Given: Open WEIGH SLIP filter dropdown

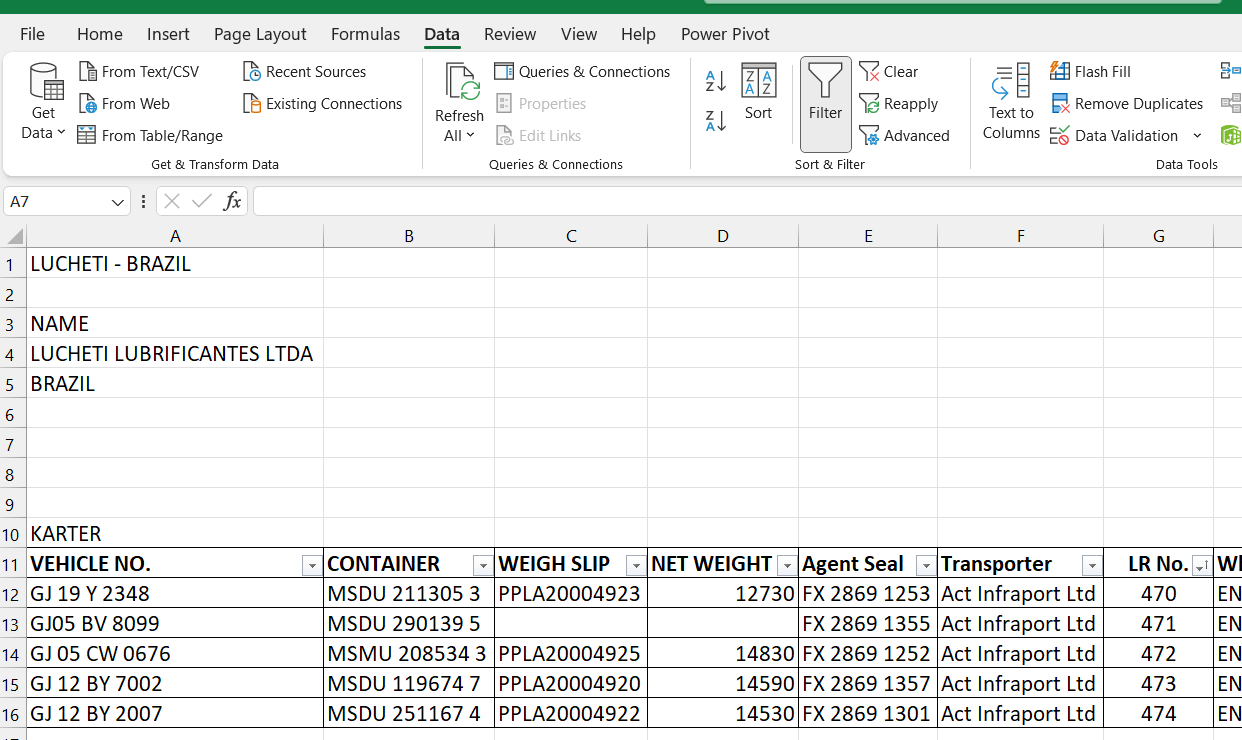Looking at the screenshot, I should click(635, 566).
